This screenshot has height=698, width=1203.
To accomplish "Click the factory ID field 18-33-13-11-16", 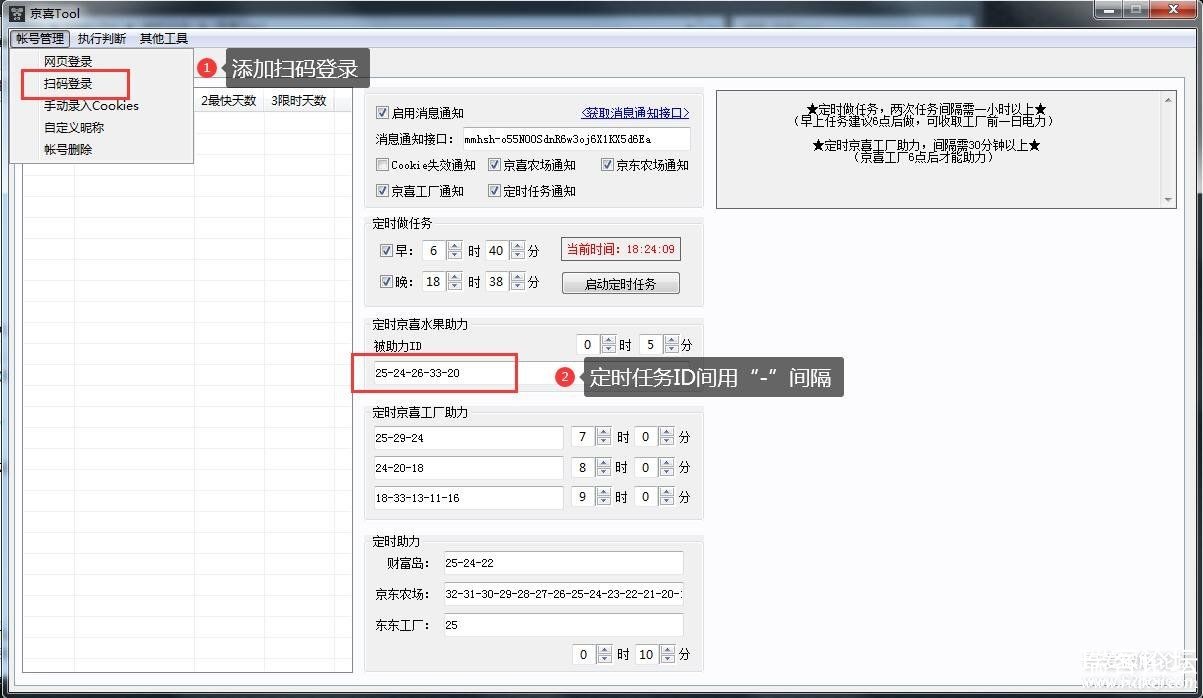I will coord(468,497).
